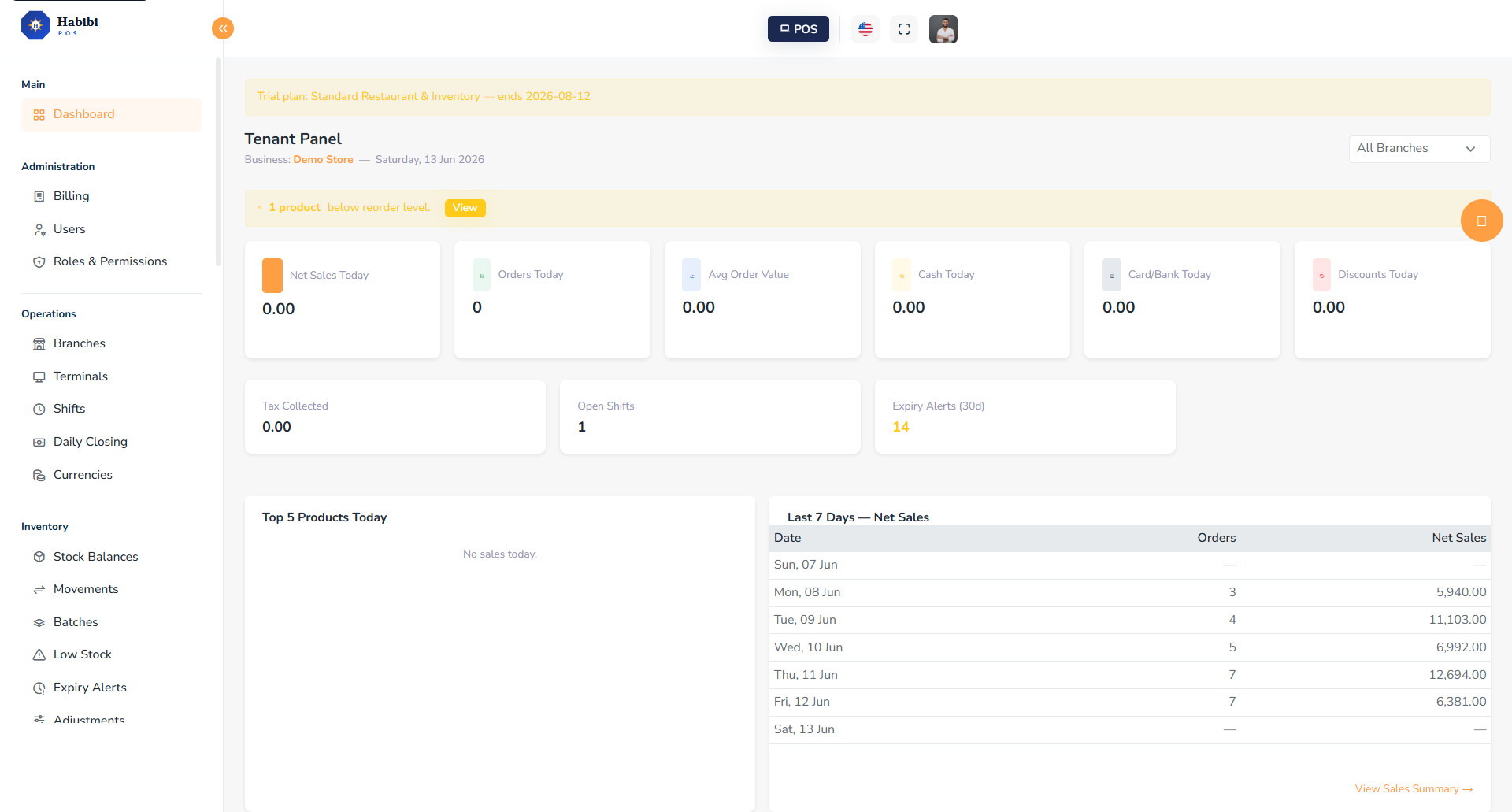Click the Date column header

(x=787, y=538)
